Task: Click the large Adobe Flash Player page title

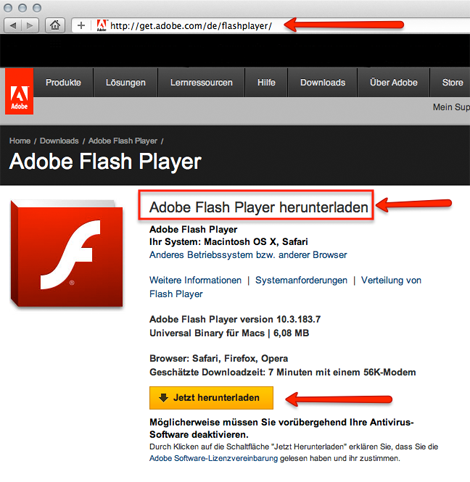Action: 105,162
